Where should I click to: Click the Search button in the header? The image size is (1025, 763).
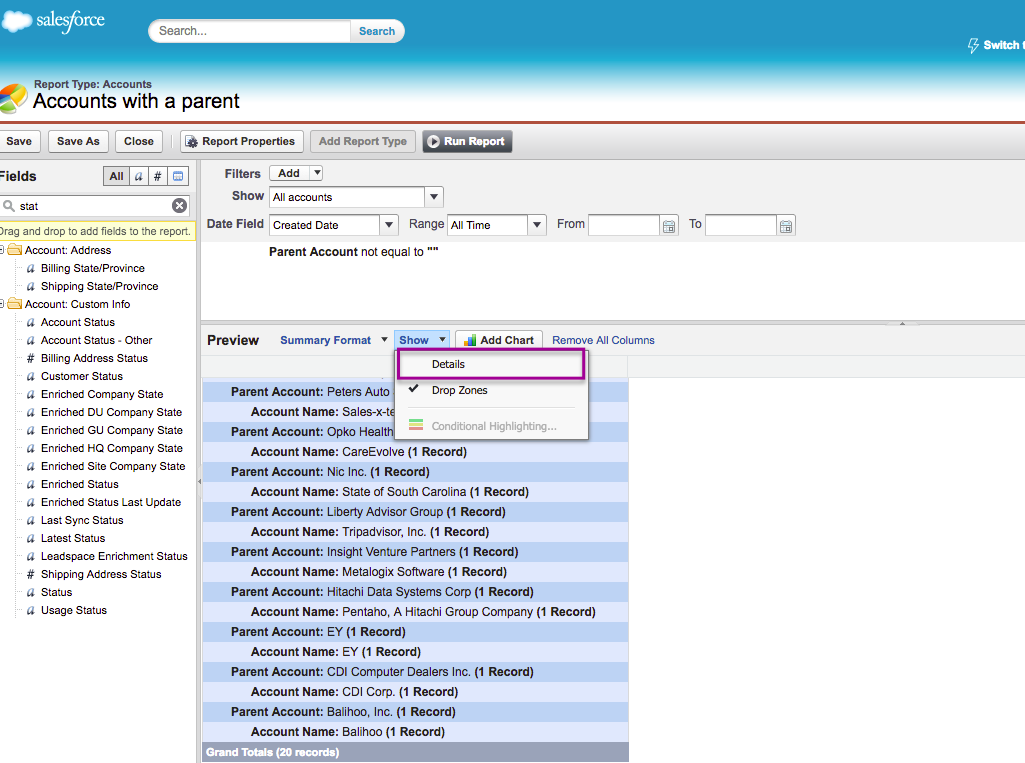[x=377, y=31]
